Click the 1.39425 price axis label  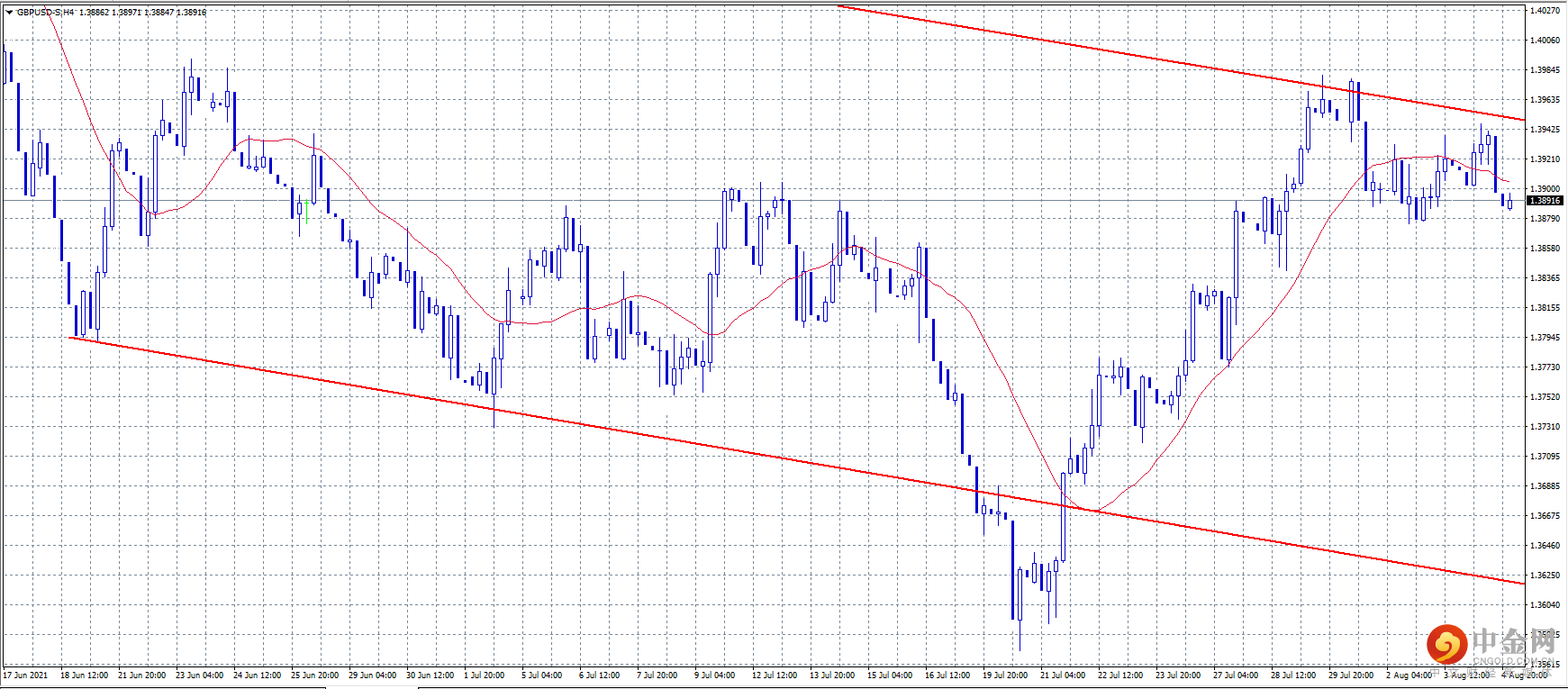point(1545,130)
